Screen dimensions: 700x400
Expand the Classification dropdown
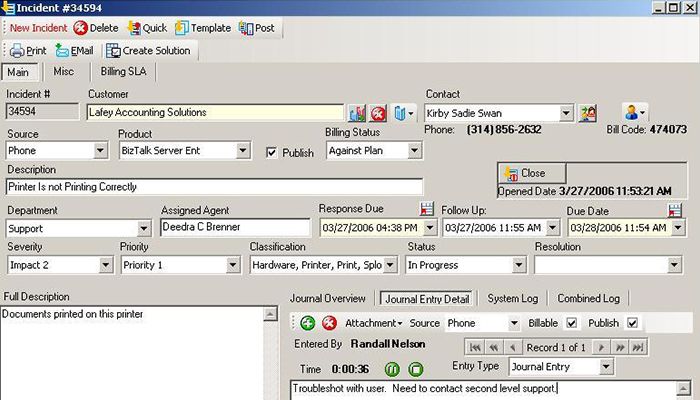pyautogui.click(x=390, y=265)
